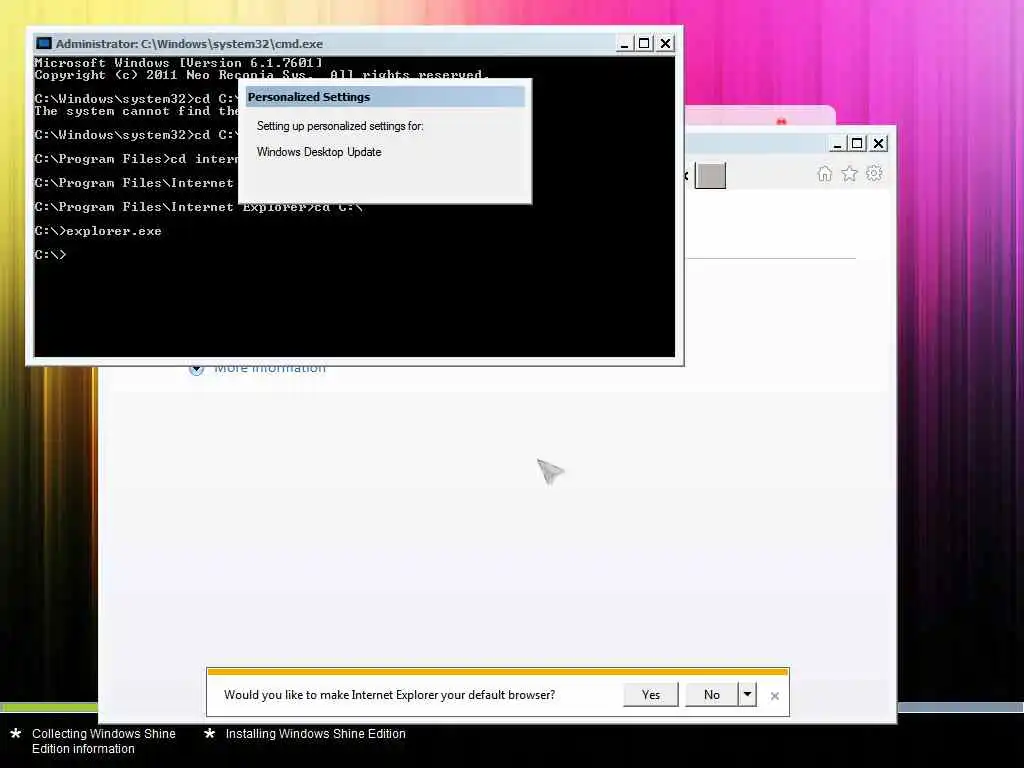Click 'Installing Windows Shine Edition' step
The height and width of the screenshot is (768, 1024).
coord(315,734)
